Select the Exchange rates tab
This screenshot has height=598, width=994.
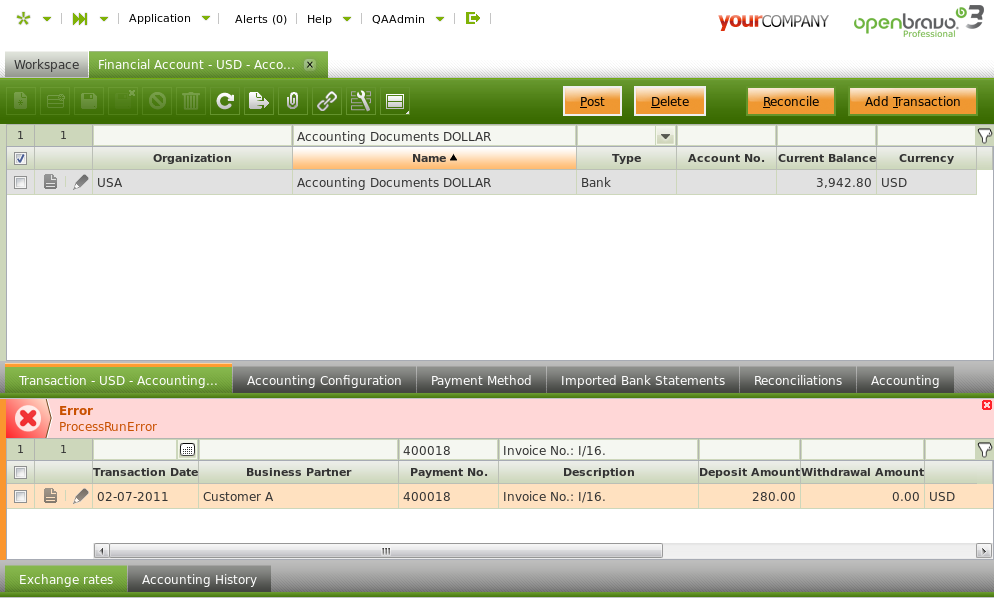[66, 579]
